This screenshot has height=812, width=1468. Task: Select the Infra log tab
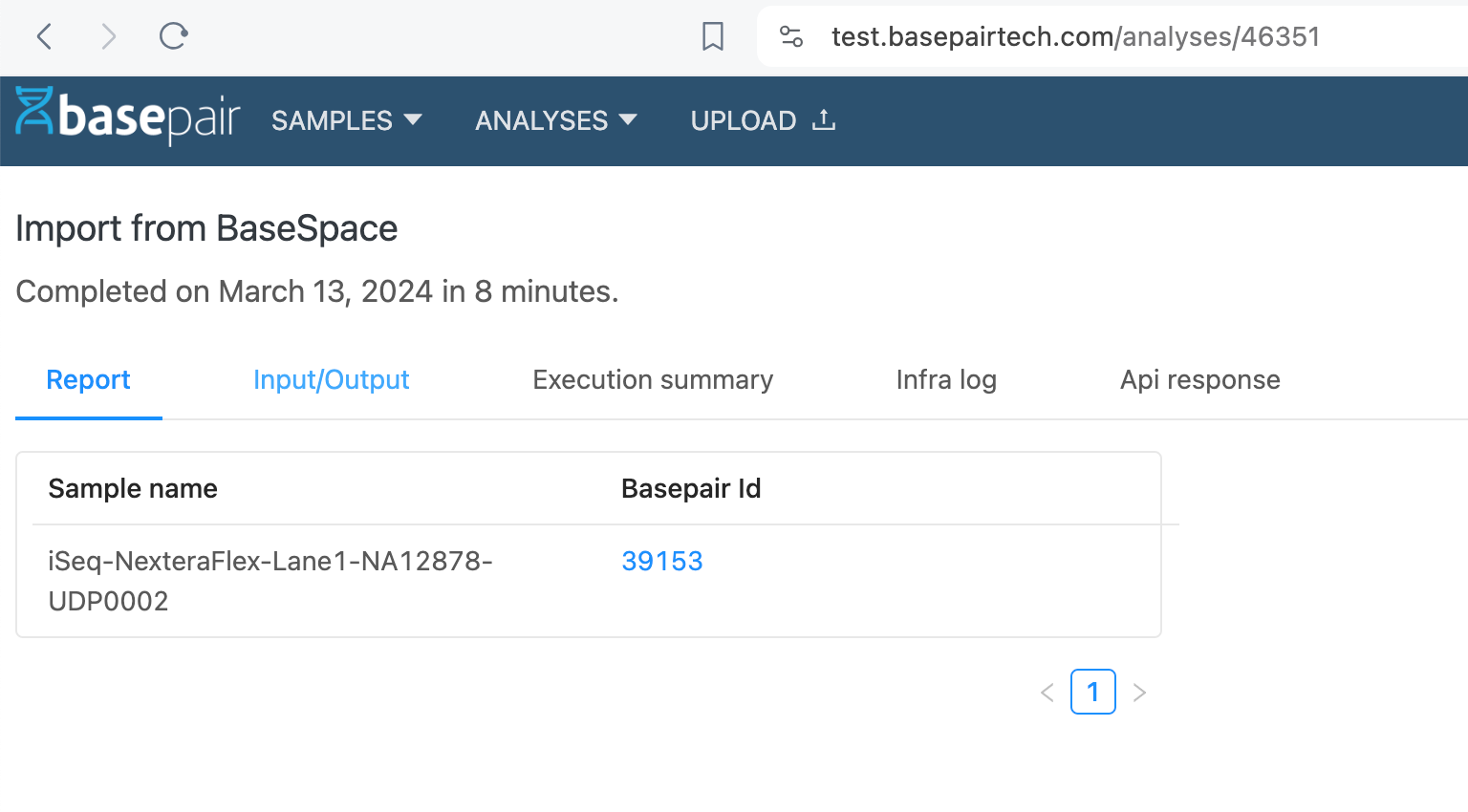(945, 379)
